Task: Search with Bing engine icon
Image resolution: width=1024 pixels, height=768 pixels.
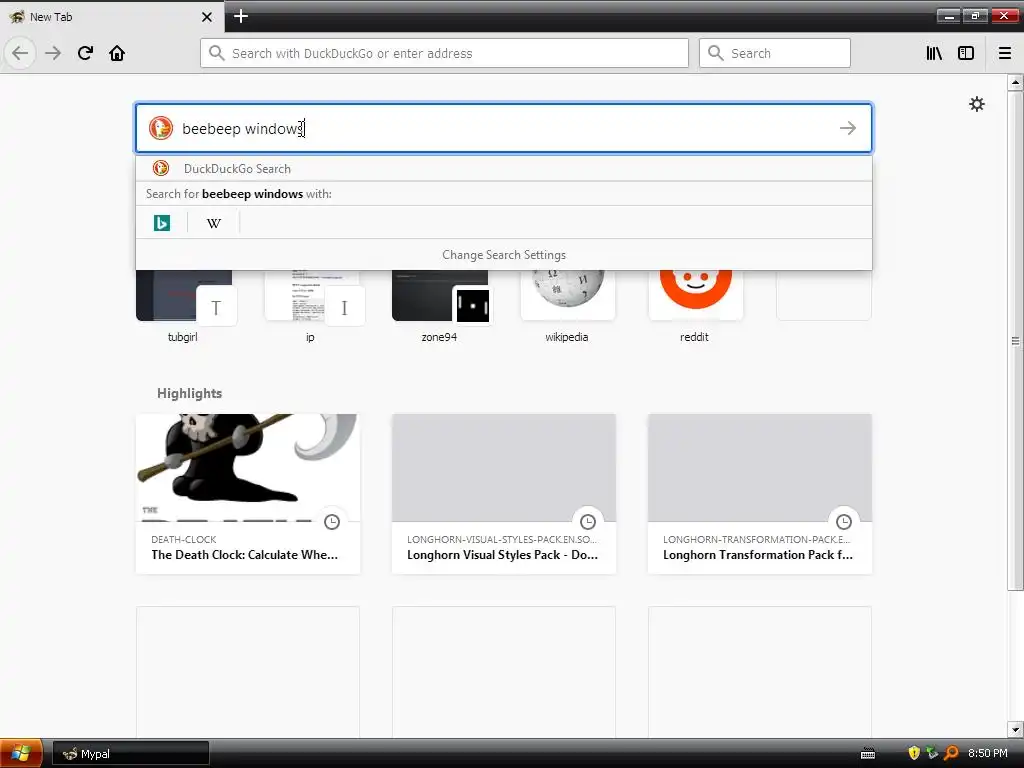Action: tap(162, 223)
